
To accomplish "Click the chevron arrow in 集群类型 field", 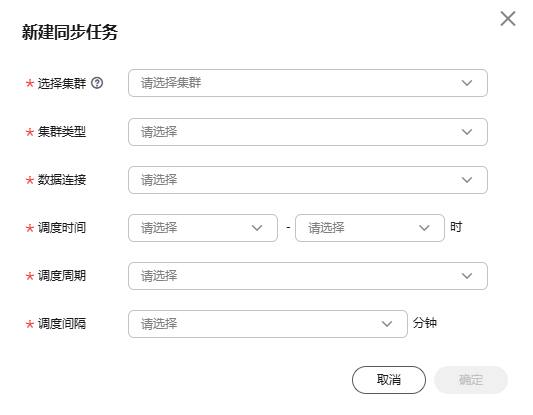I will [467, 132].
